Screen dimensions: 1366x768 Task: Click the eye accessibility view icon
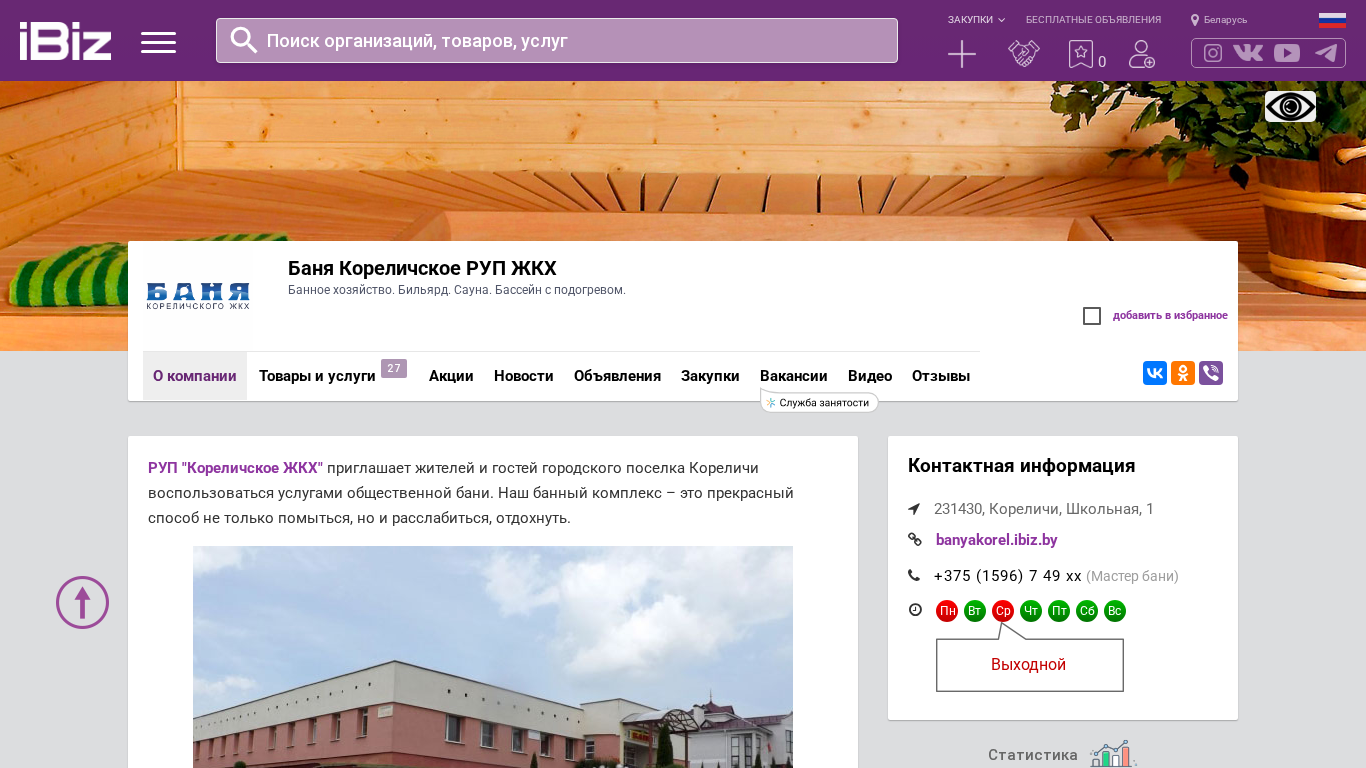[1290, 106]
